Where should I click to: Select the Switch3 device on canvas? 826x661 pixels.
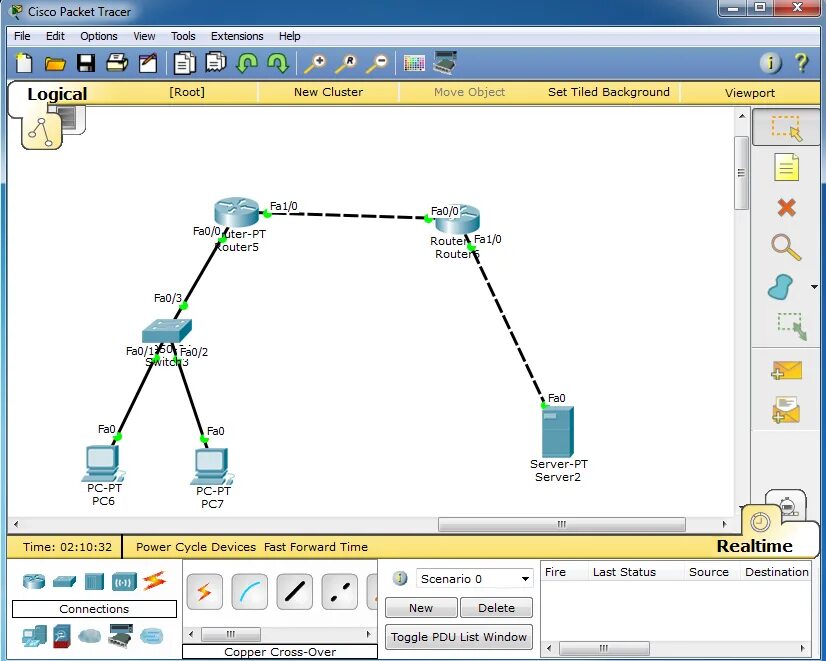pos(167,331)
